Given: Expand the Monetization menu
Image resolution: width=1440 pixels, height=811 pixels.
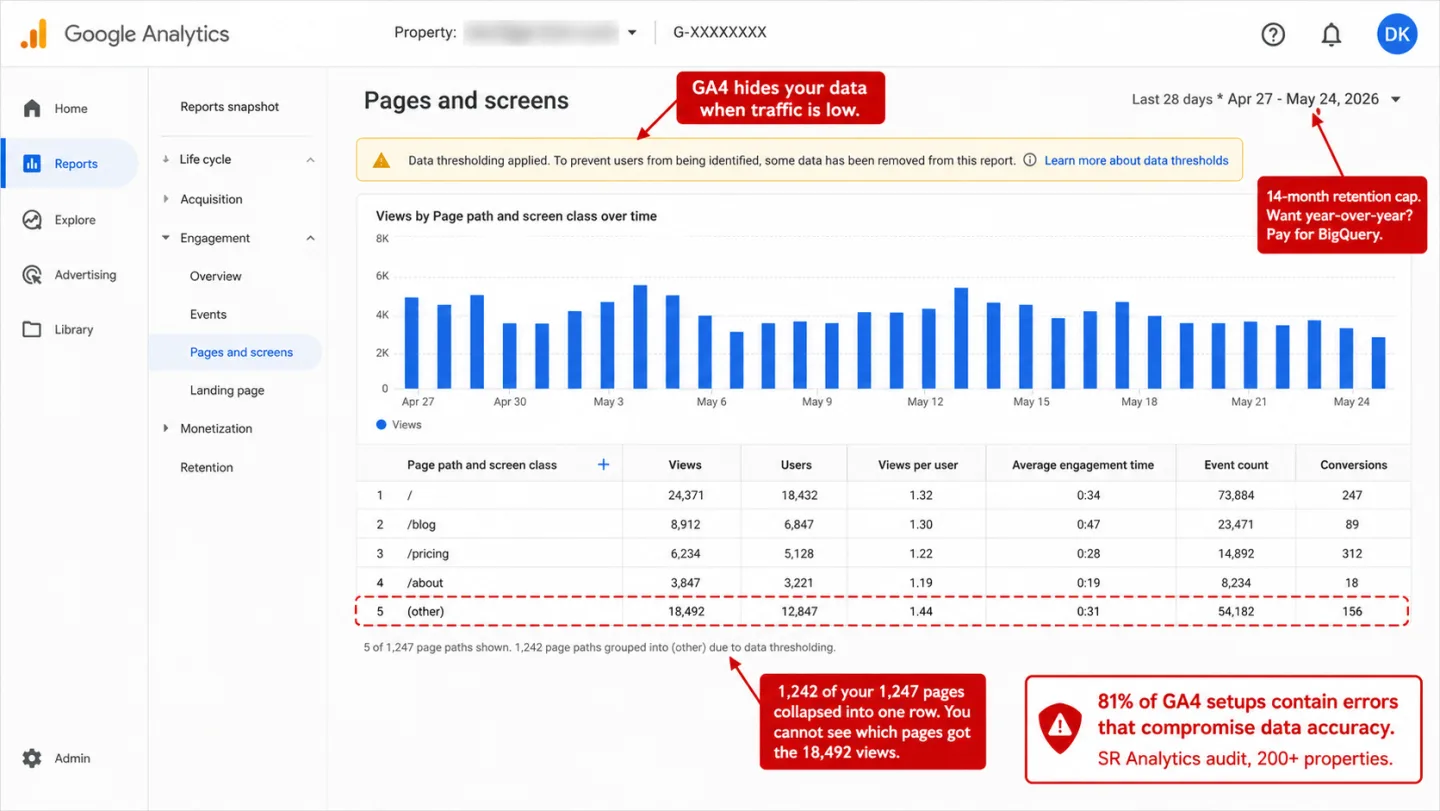Looking at the screenshot, I should 166,428.
